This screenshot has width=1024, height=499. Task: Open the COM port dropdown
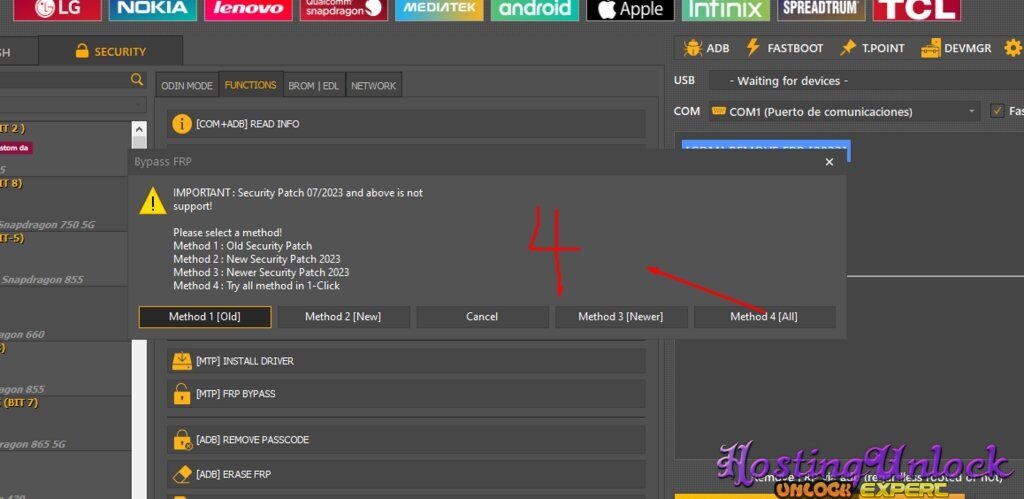[x=844, y=111]
